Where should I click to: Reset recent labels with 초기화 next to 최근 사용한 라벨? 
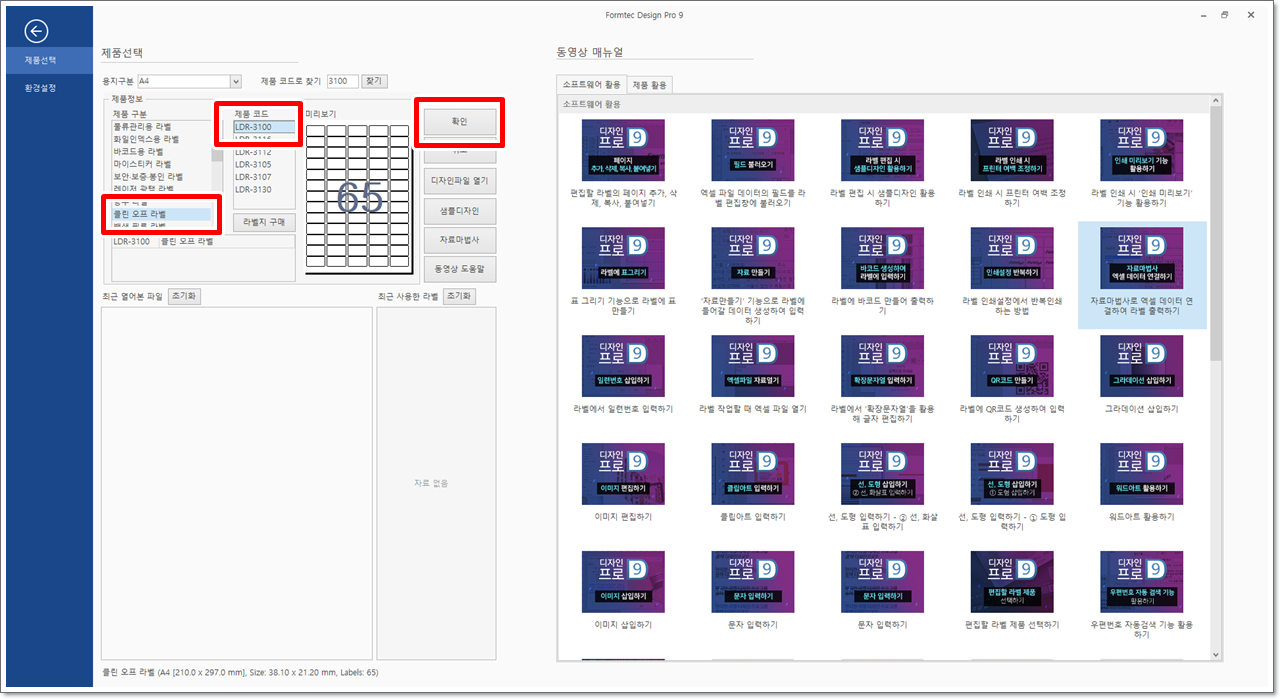(x=459, y=296)
